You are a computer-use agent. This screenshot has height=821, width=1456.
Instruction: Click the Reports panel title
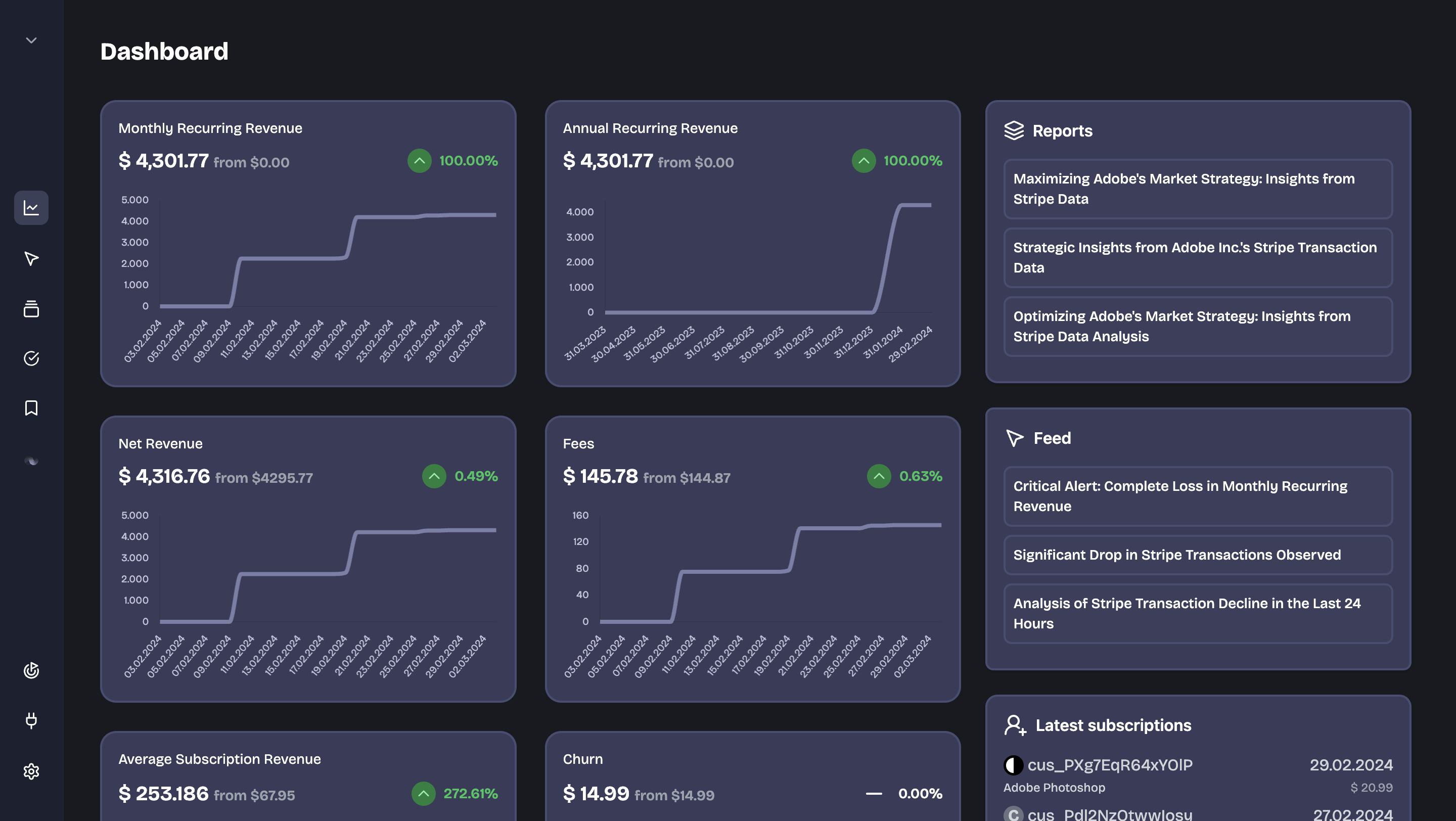coord(1062,131)
